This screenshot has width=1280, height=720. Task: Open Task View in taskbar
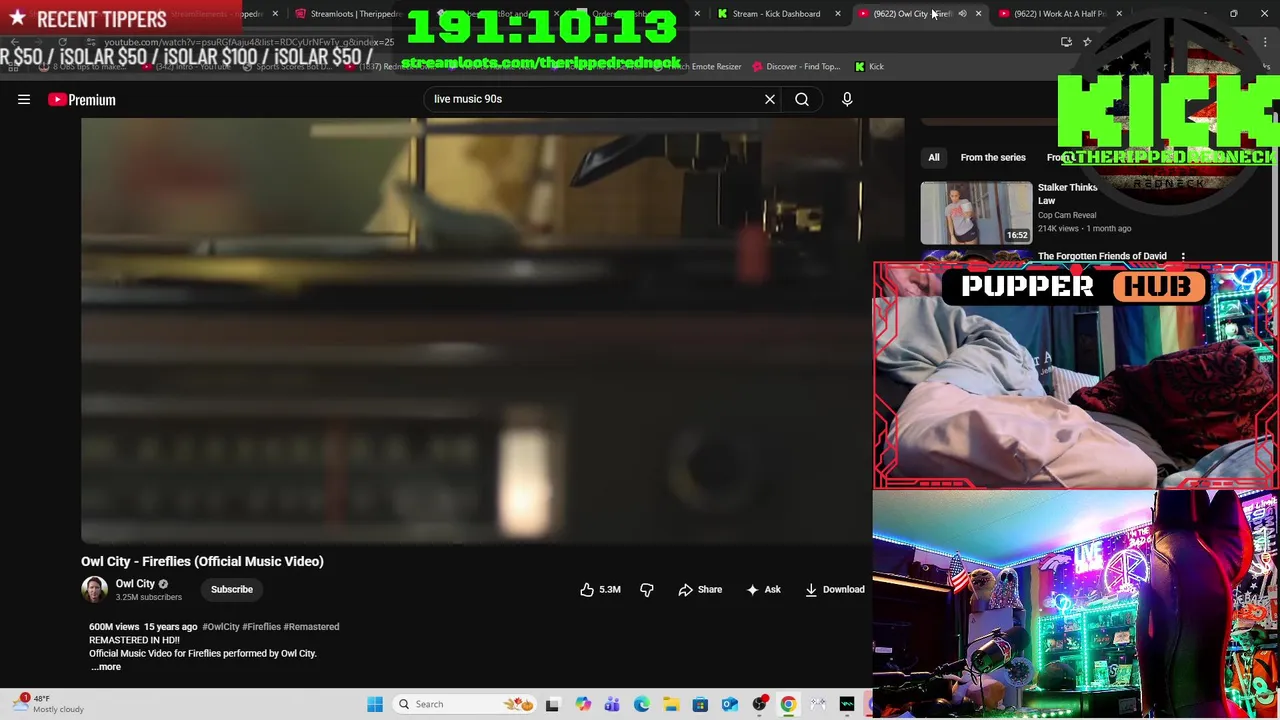click(x=552, y=704)
